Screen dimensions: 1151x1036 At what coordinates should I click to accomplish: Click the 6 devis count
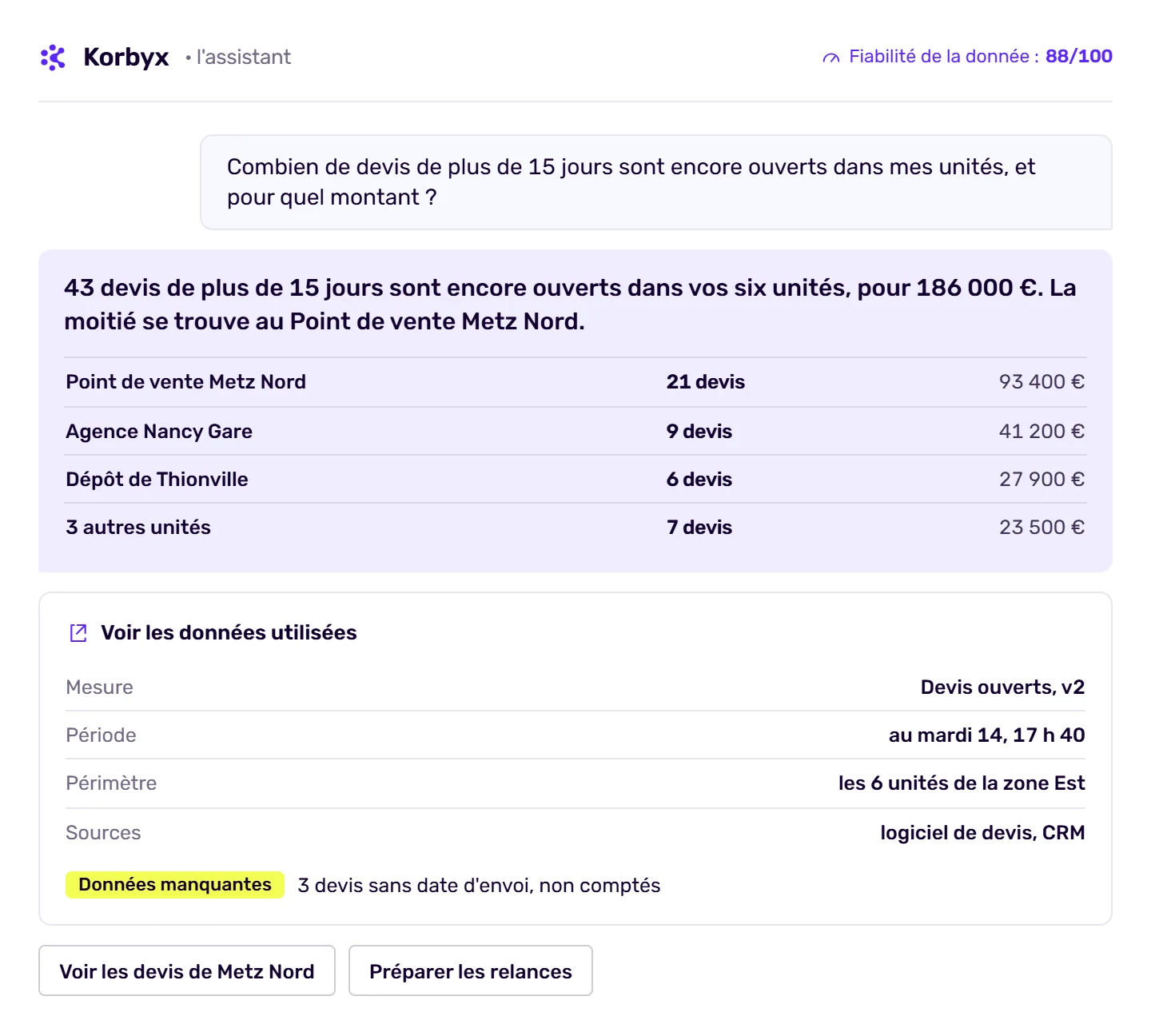[x=699, y=480]
